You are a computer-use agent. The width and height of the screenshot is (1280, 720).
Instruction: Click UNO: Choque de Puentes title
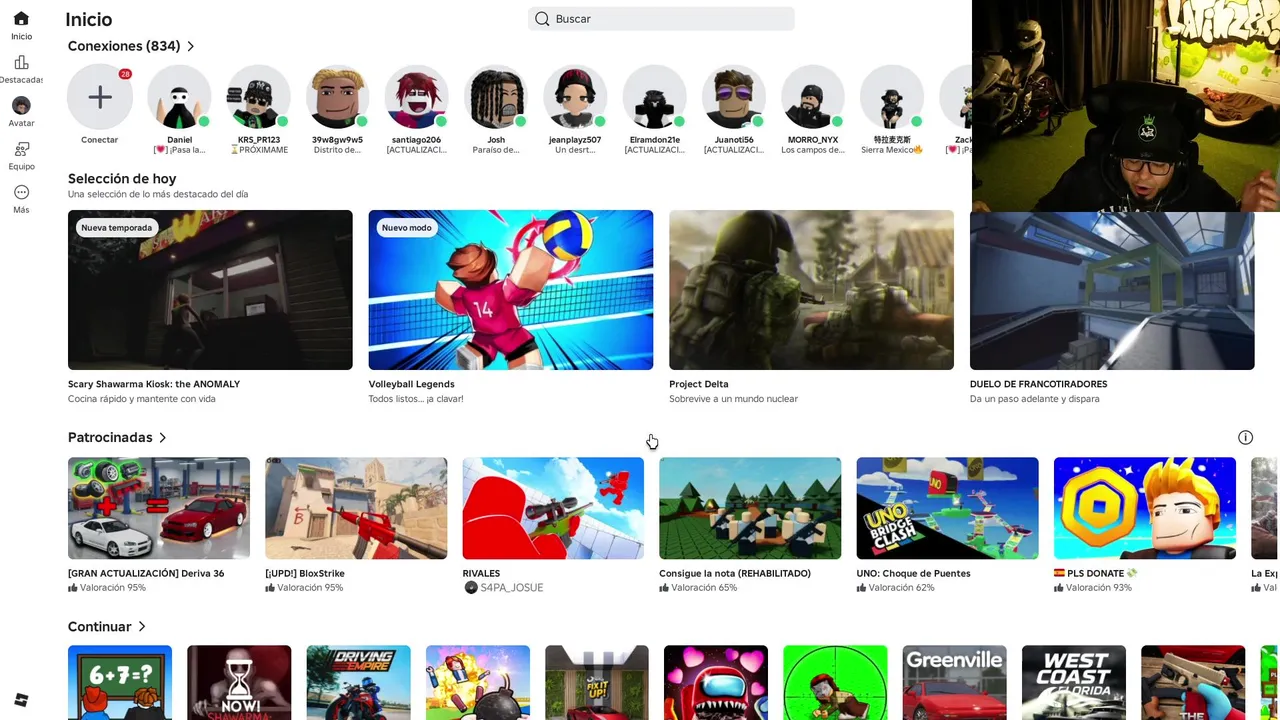pos(913,574)
